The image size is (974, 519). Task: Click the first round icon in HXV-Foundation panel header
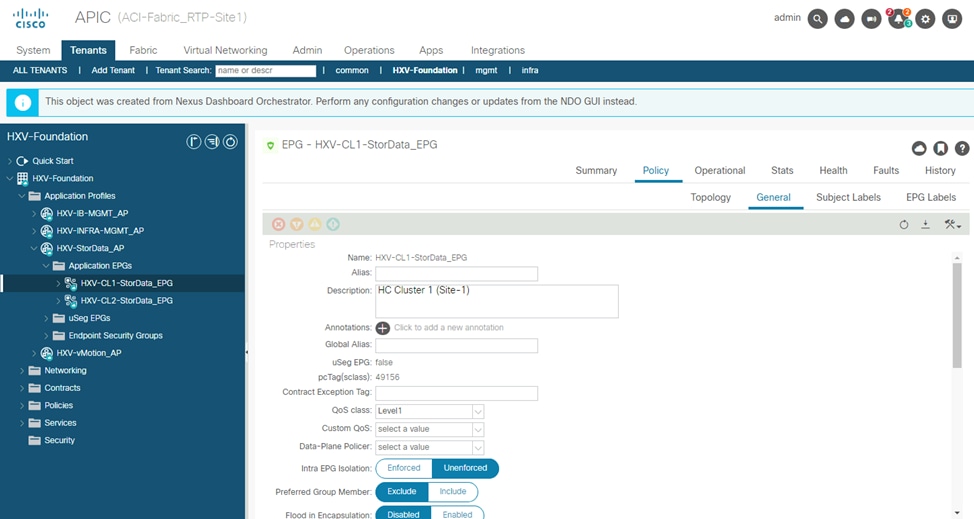[194, 142]
